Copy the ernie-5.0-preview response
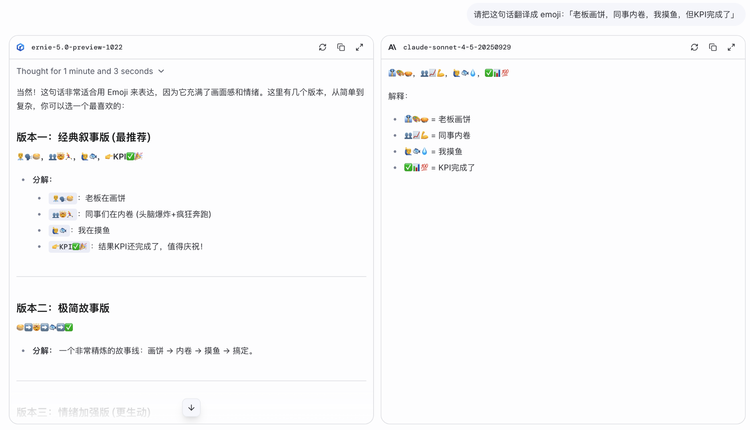 tap(341, 47)
